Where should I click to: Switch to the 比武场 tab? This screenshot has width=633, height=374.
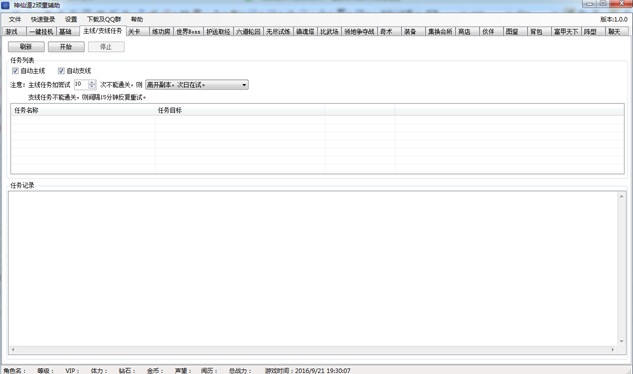[329, 32]
